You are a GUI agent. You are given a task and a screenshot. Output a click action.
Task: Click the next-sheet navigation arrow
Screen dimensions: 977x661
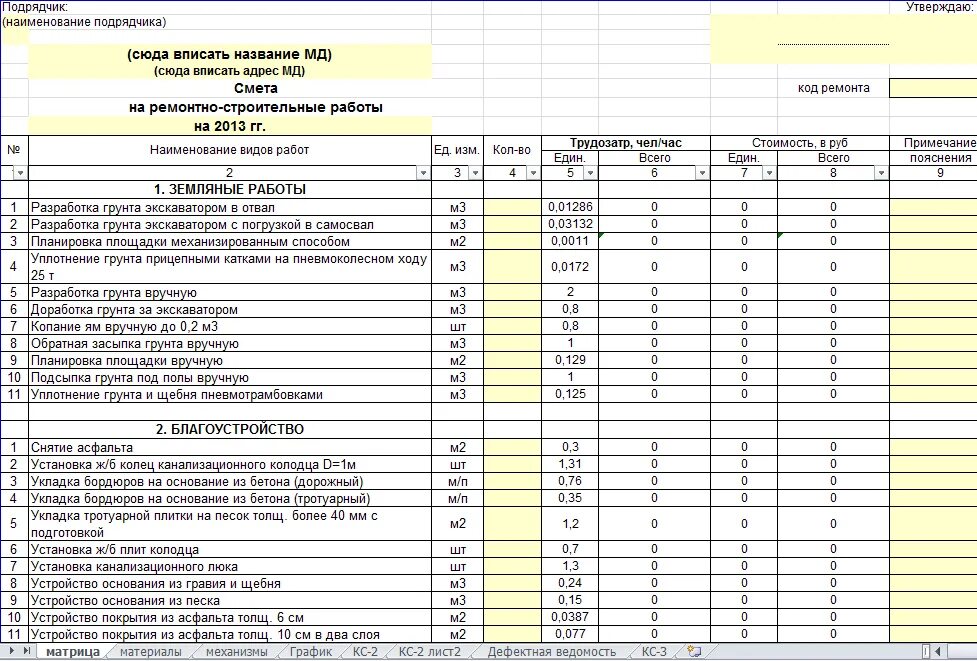tap(12, 651)
